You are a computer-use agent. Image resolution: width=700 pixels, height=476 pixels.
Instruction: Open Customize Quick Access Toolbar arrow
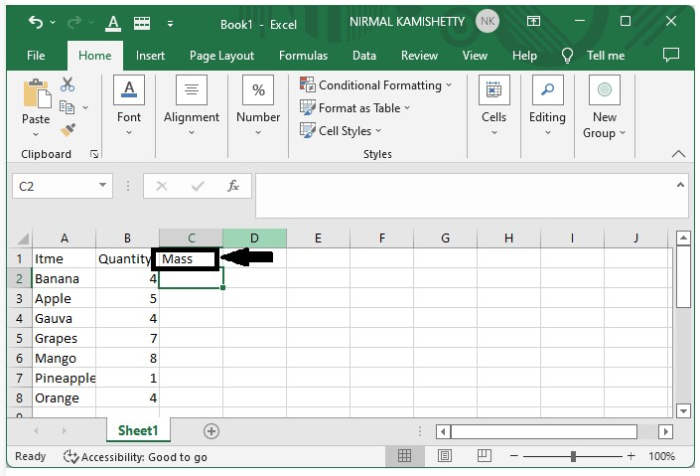pos(170,24)
